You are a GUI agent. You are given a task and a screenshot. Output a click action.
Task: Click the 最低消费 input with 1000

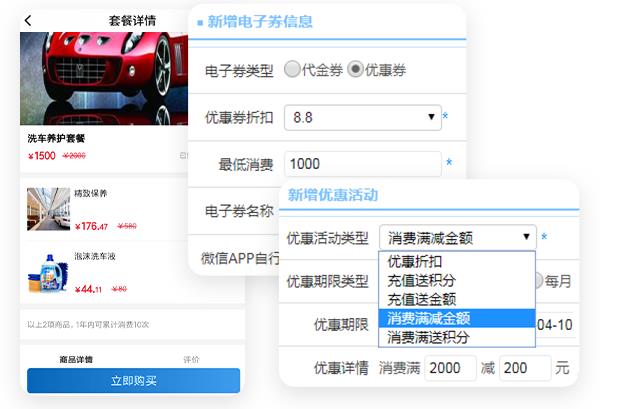coord(363,164)
